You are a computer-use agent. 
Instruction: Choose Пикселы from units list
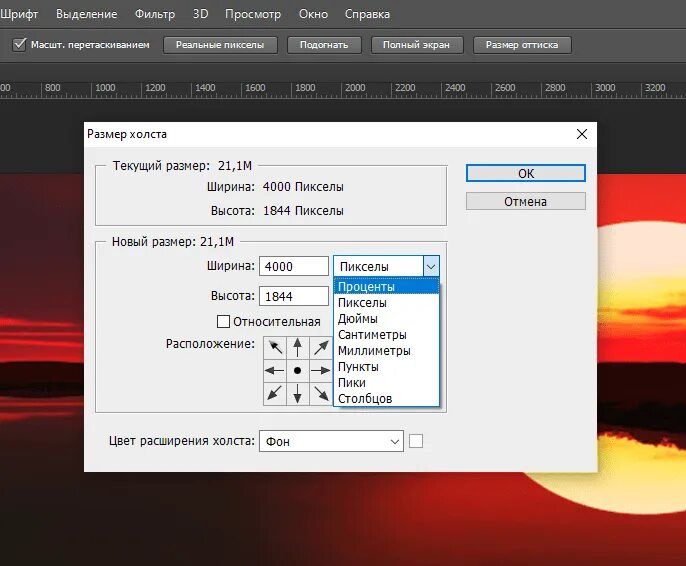386,303
